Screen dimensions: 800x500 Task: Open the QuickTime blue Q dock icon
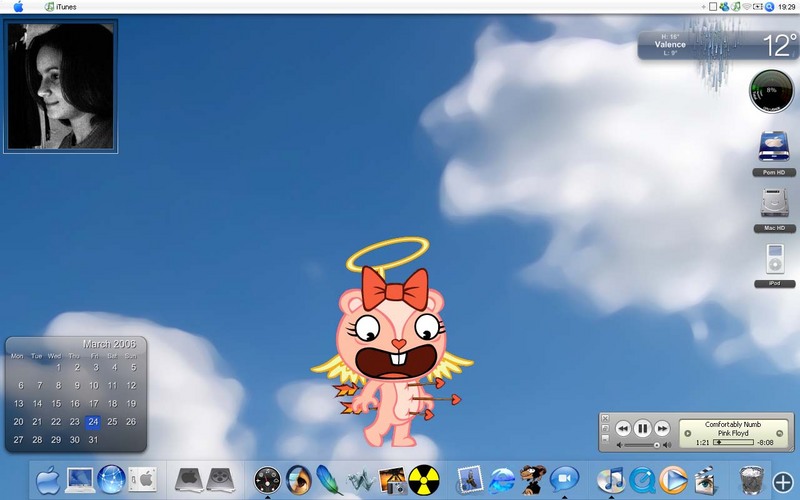pos(642,481)
